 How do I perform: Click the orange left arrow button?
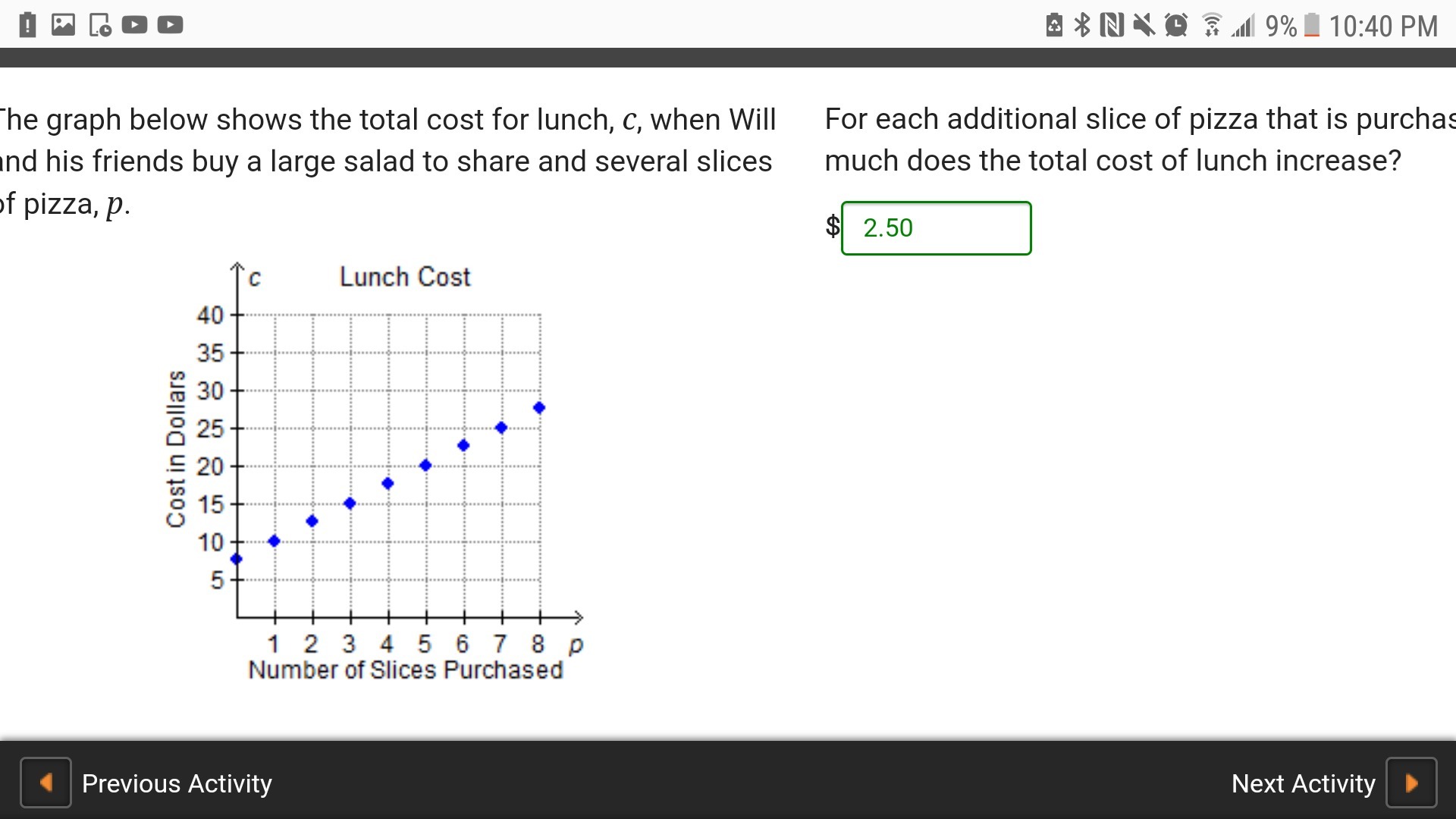pos(45,783)
